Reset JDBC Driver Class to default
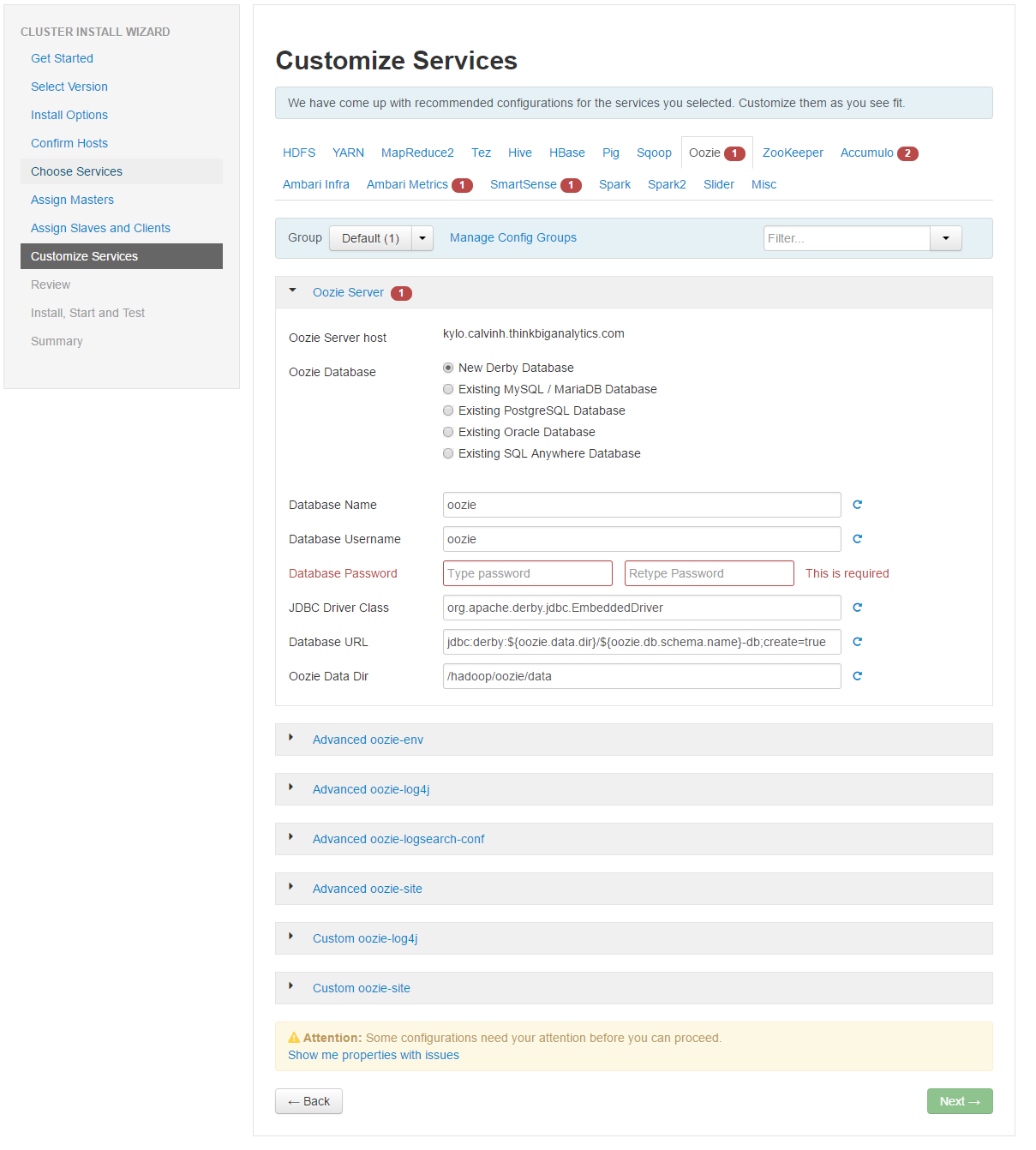The image size is (1036, 1150). (x=857, y=608)
